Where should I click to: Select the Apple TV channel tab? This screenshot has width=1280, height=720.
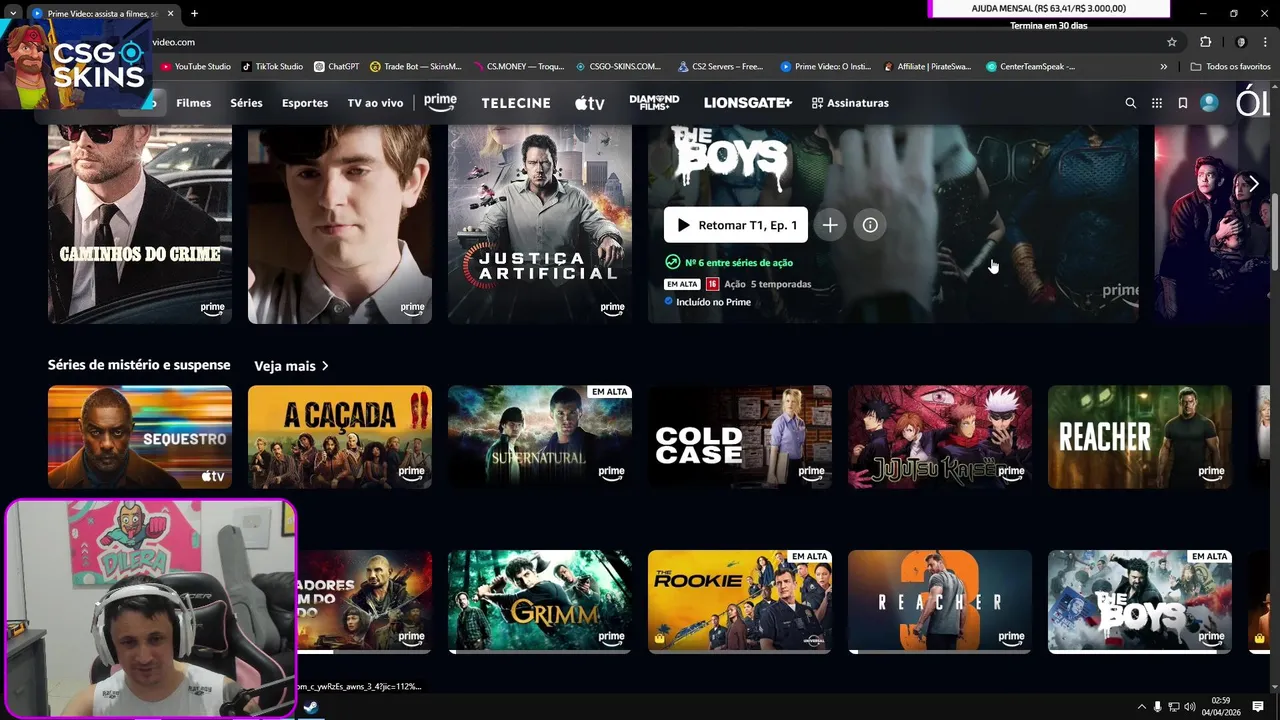pyautogui.click(x=590, y=103)
